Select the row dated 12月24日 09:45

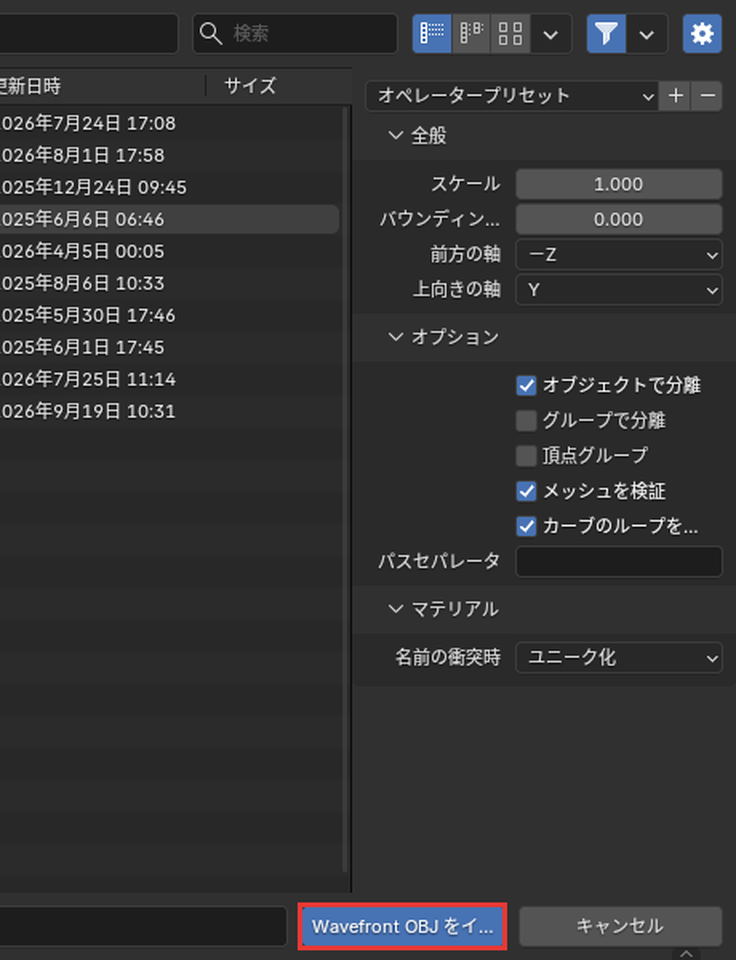click(x=170, y=187)
